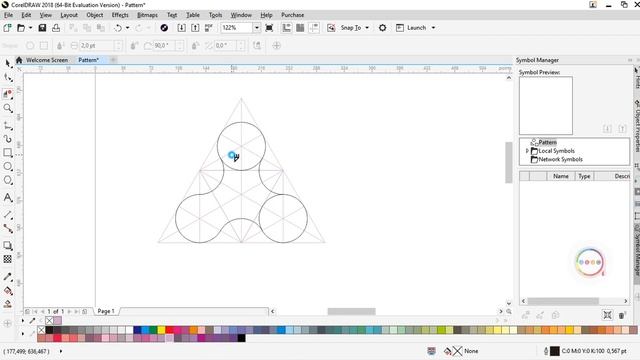640x360 pixels.
Task: Click the Import icon
Action: coord(181,28)
